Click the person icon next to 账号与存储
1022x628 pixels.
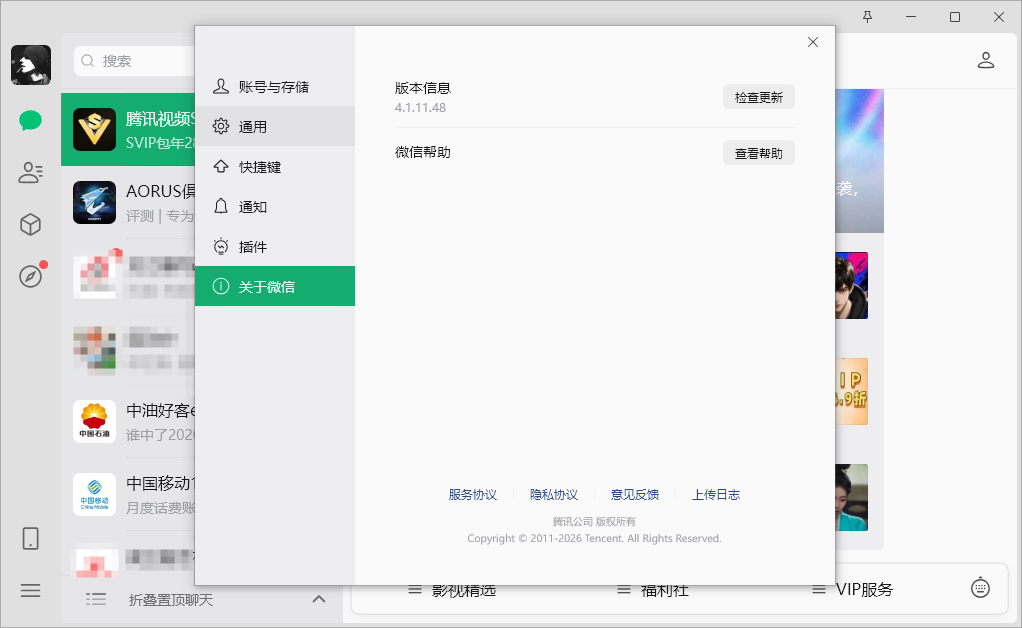click(221, 86)
